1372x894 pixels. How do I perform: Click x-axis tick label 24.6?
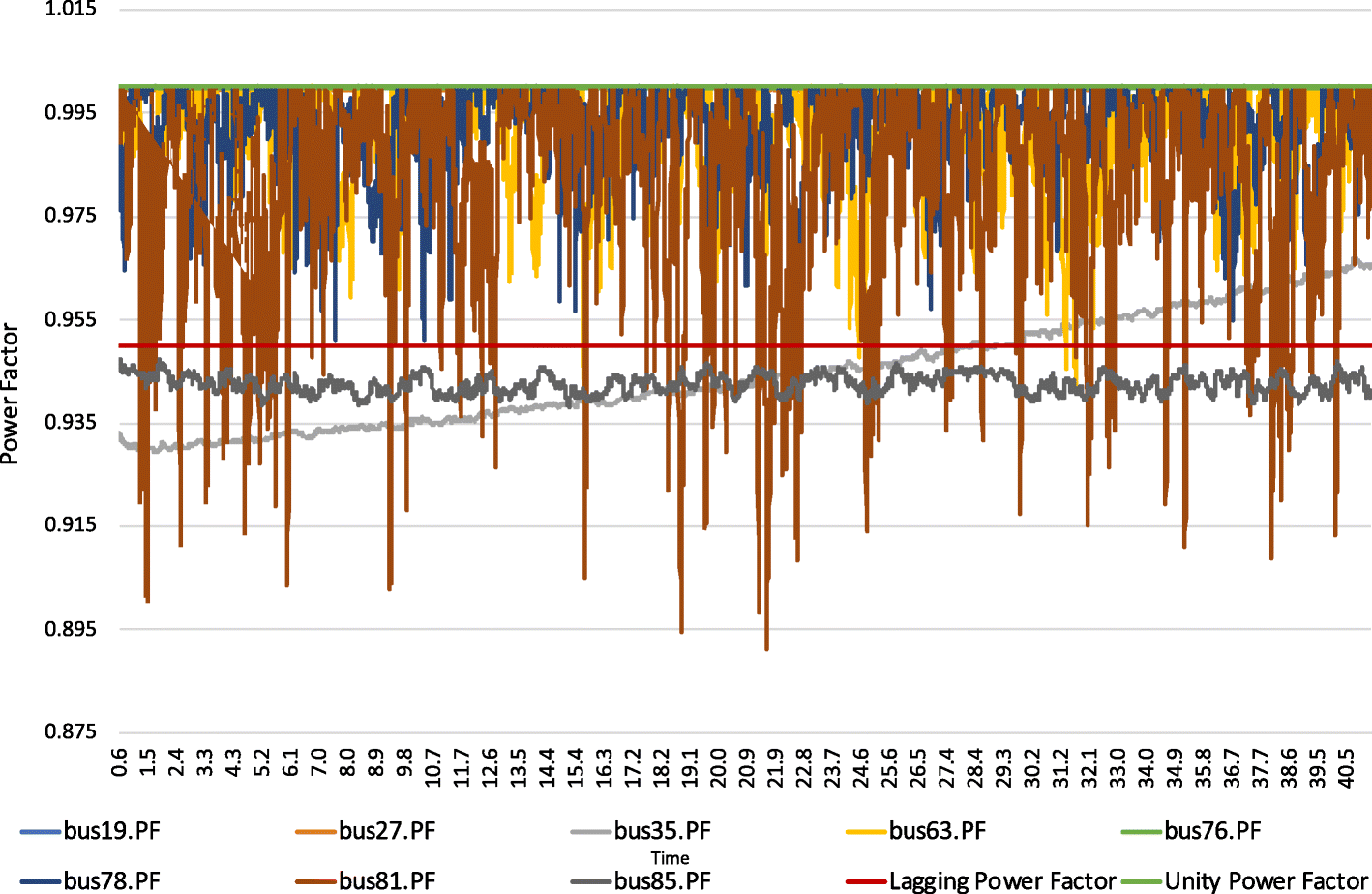[861, 767]
